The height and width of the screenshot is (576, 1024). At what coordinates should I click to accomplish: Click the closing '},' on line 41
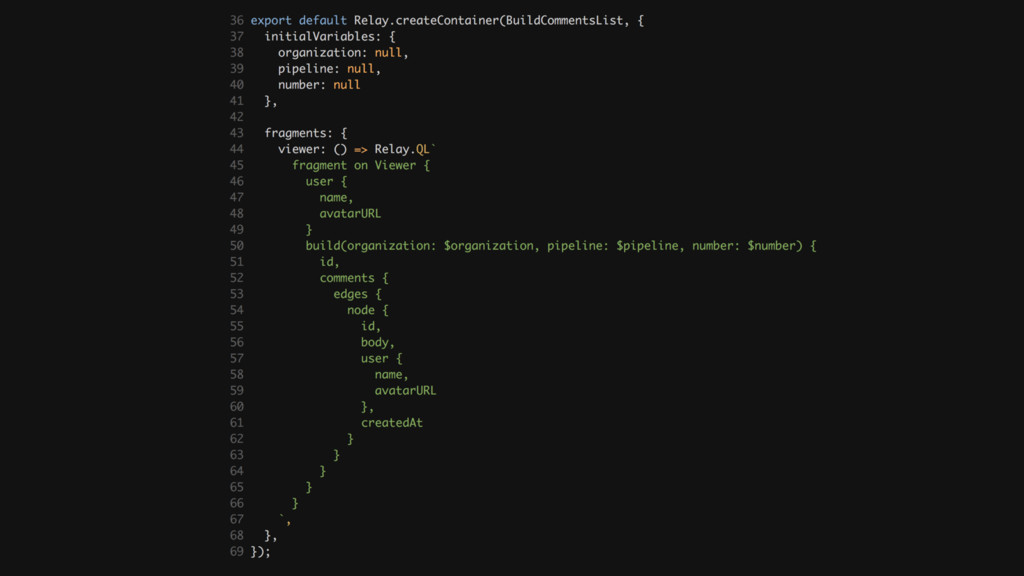271,101
